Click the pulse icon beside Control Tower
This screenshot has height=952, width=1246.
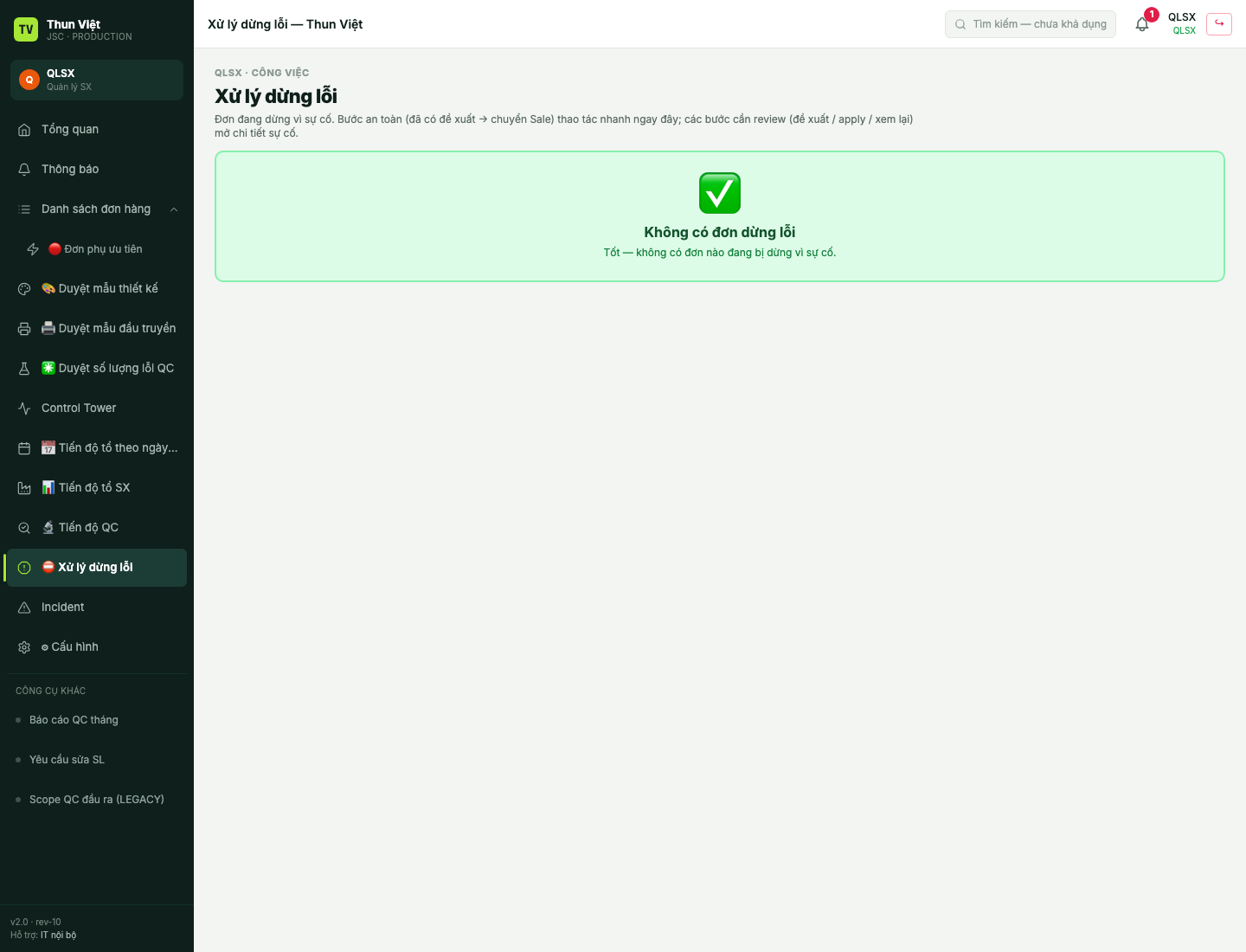24,408
